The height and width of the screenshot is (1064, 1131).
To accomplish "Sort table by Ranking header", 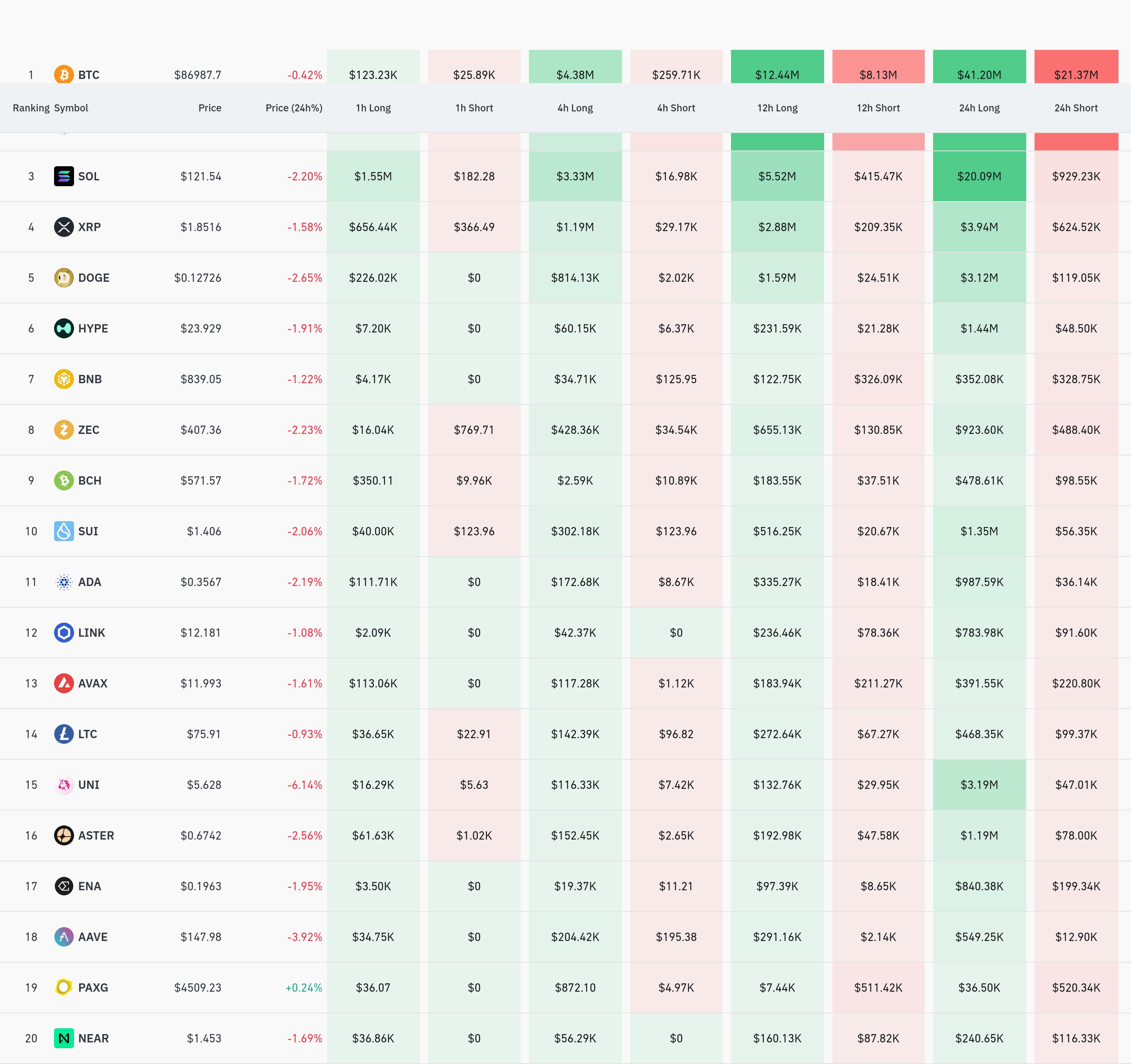I will point(31,108).
